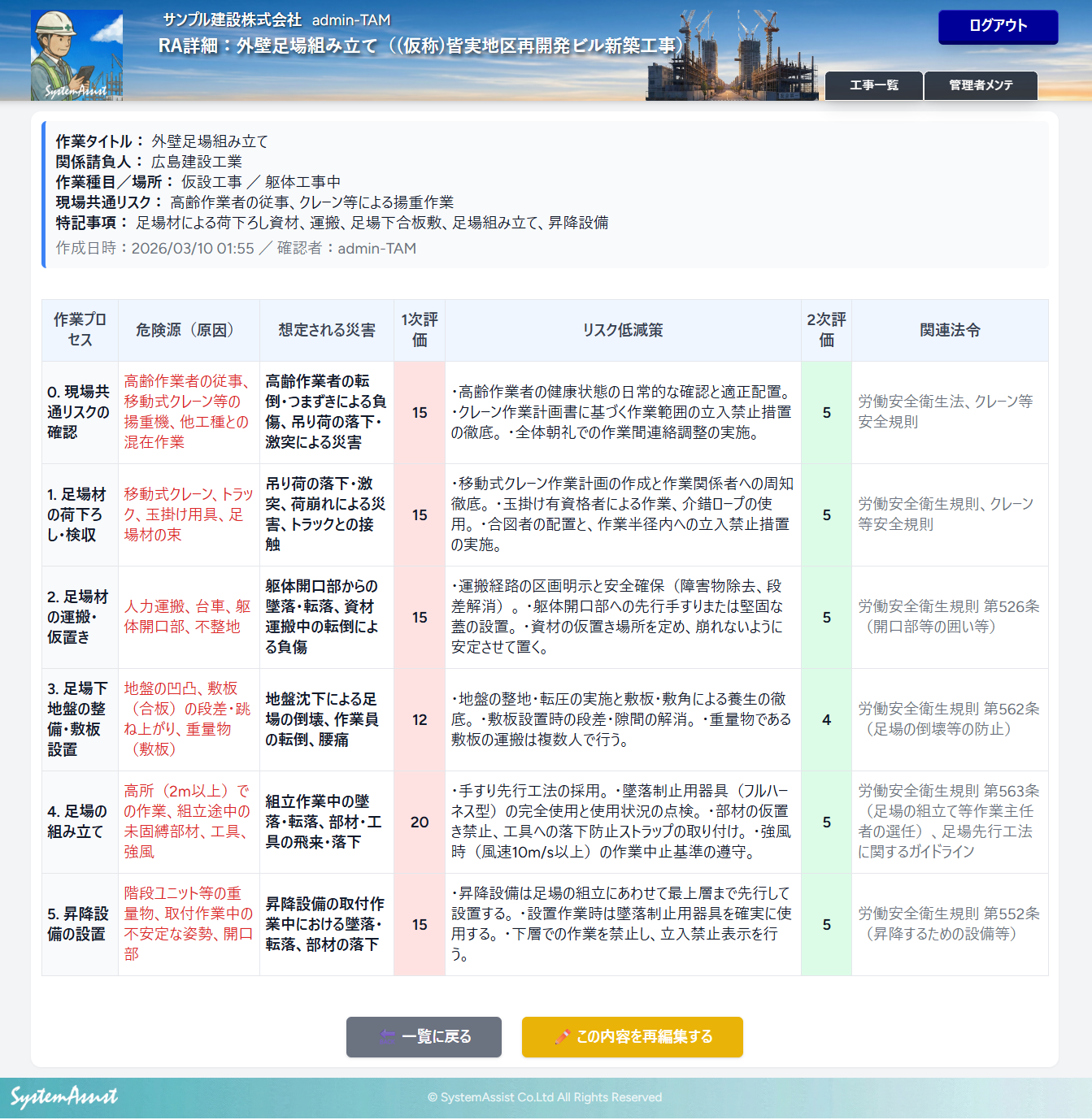Click the pencil icon on the re-edit button
Screen dimensions: 1092x1120
[562, 1036]
